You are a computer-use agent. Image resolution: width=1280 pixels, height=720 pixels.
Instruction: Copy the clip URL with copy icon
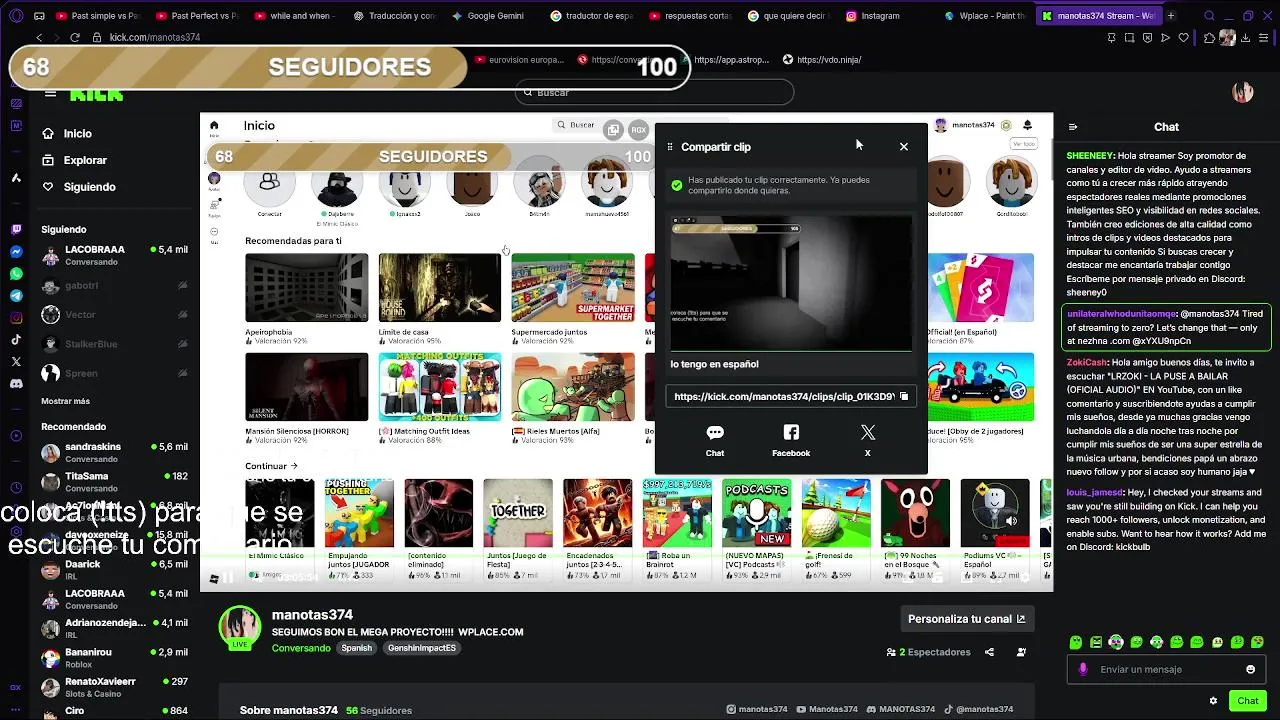pos(904,396)
